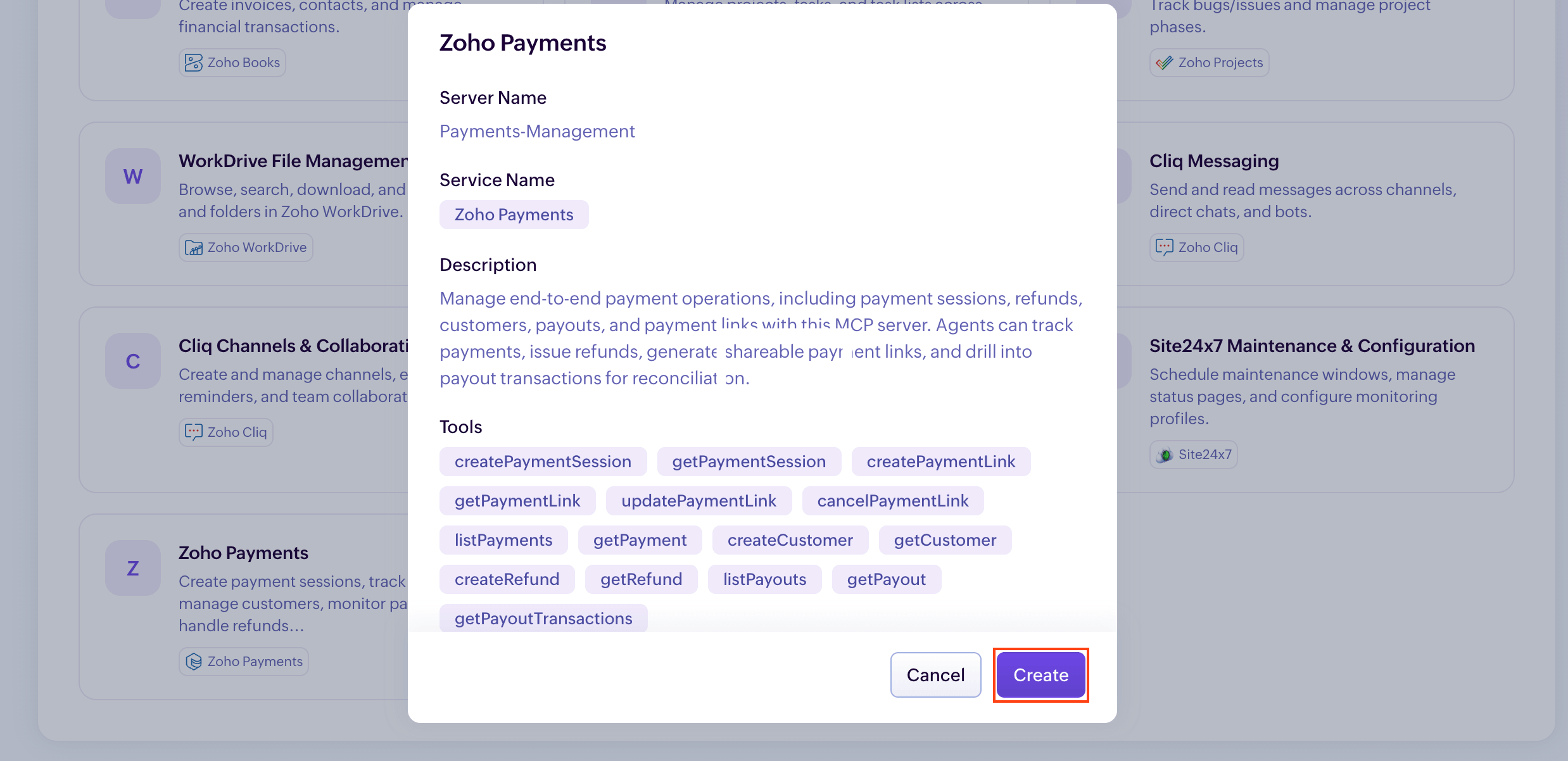This screenshot has height=761, width=1568.
Task: Click the Zoho WorkDrive icon tag
Action: 194,248
